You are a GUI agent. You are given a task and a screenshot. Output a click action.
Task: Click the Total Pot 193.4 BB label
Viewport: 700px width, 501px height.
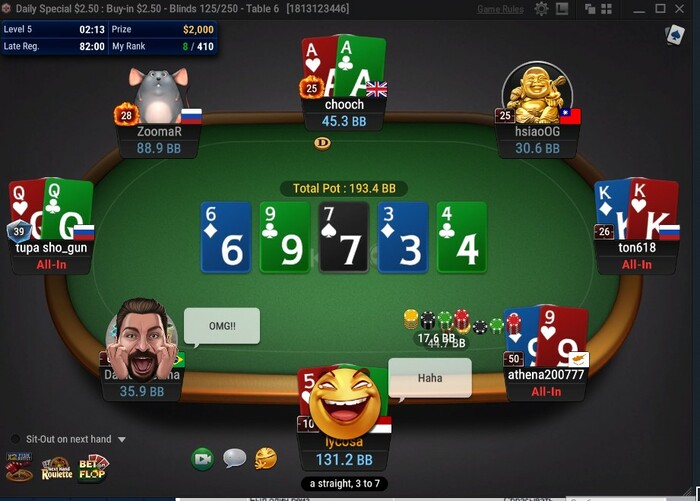pos(344,188)
